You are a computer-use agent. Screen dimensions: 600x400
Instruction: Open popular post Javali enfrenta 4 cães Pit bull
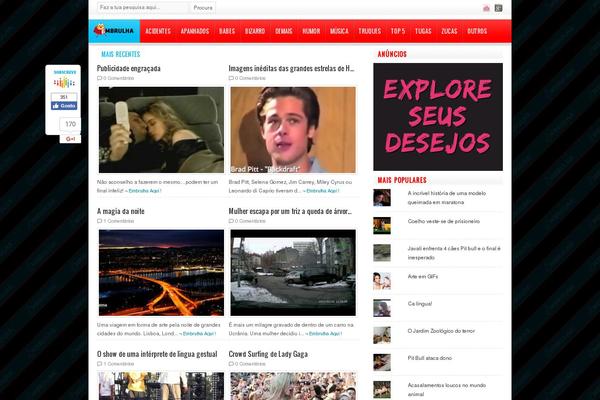click(x=454, y=253)
